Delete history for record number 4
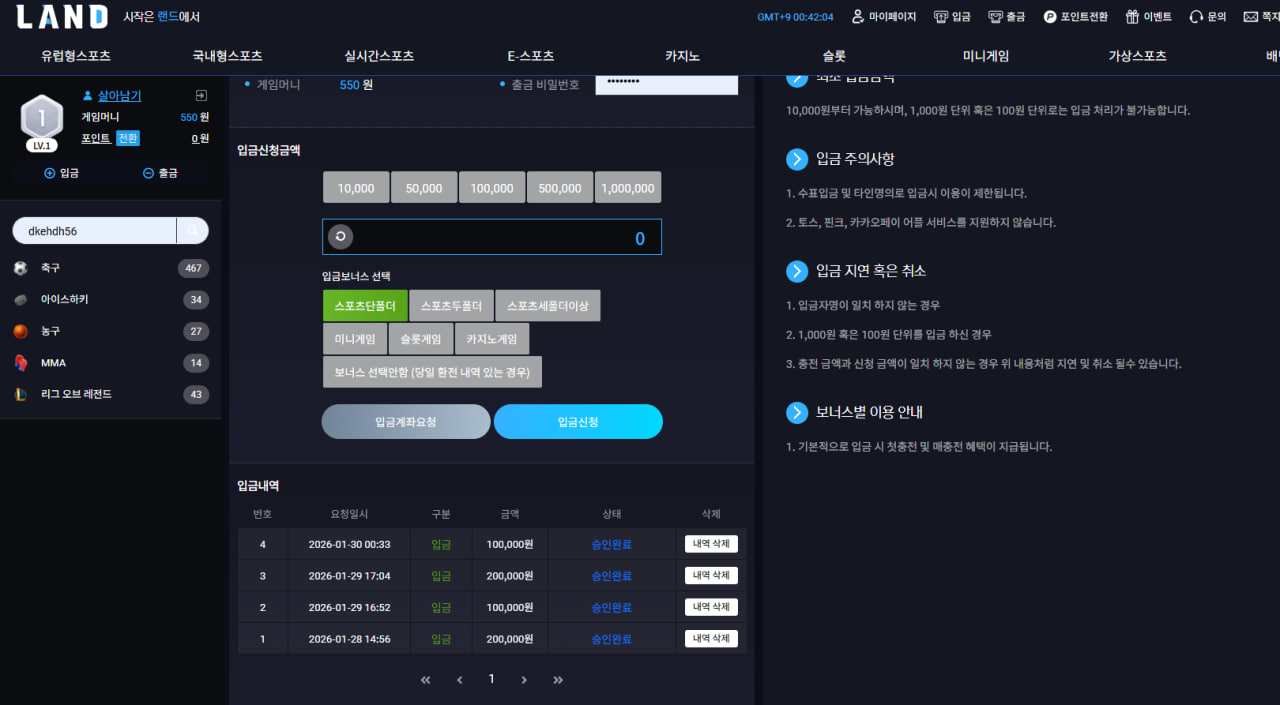Screen dimensions: 1280x705 coord(711,544)
